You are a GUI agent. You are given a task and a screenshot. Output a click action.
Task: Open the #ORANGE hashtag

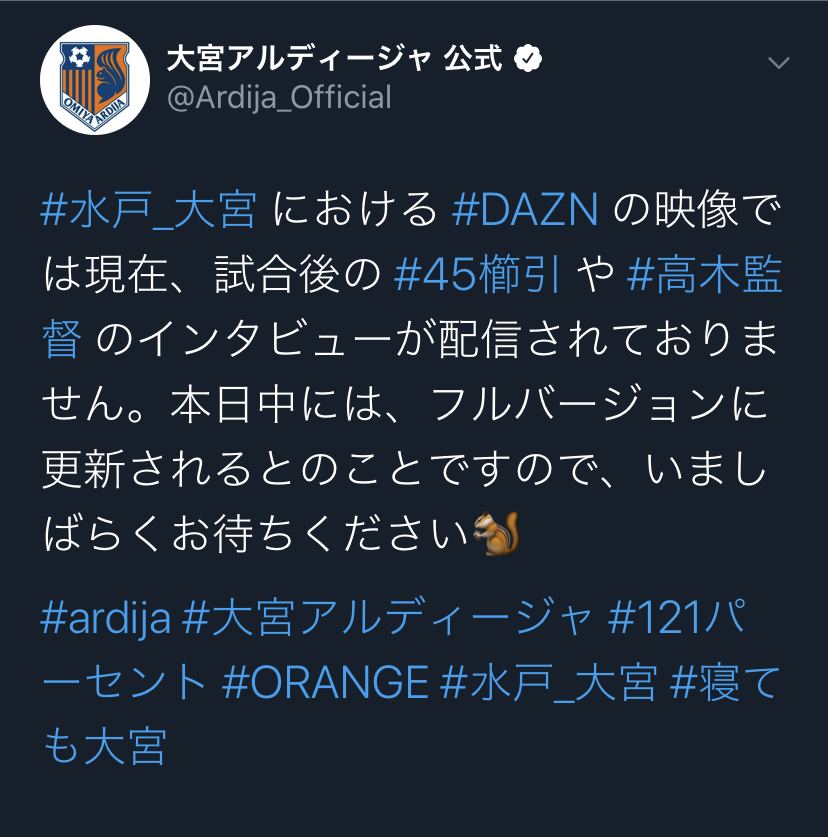tap(326, 683)
